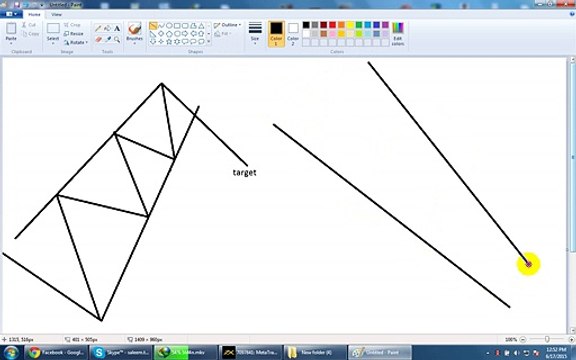Choose the Rounded rectangle shape
The height and width of the screenshot is (360, 576).
[x=185, y=26]
